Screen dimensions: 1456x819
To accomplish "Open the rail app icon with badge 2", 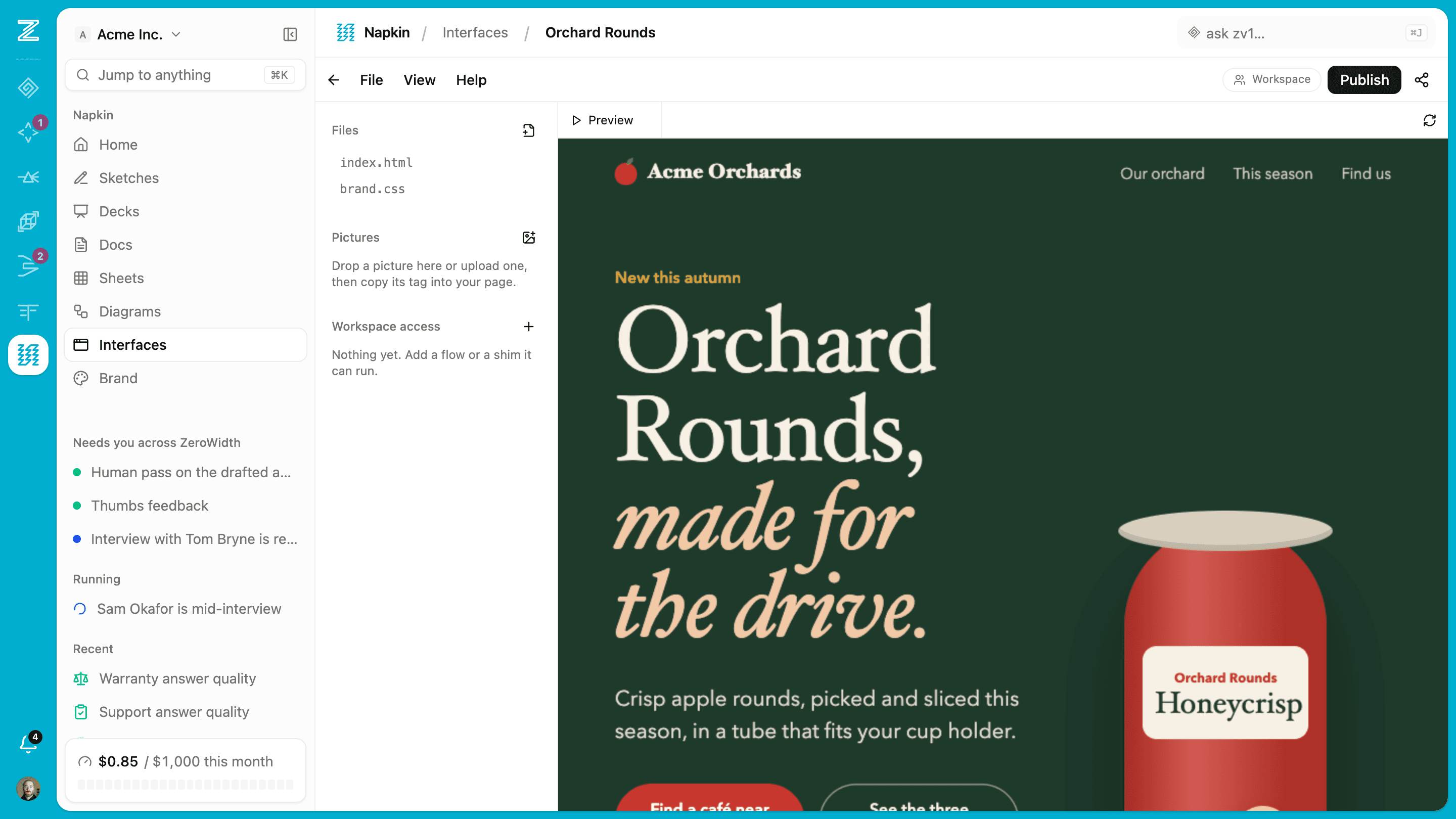I will tap(28, 265).
